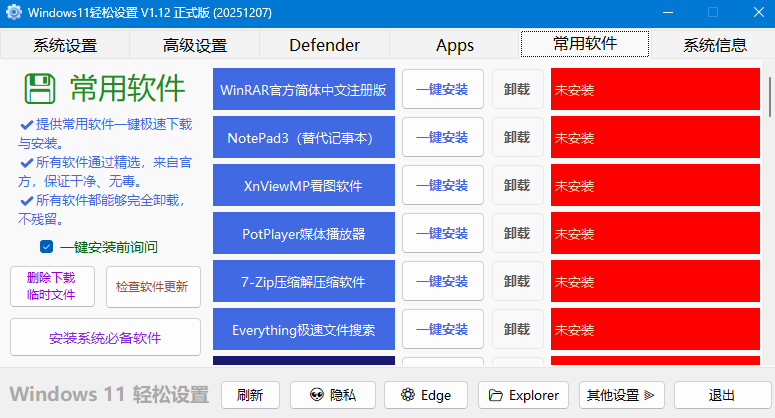
Task: Select the PotPlayer媒体播放器 blue label
Action: [304, 233]
